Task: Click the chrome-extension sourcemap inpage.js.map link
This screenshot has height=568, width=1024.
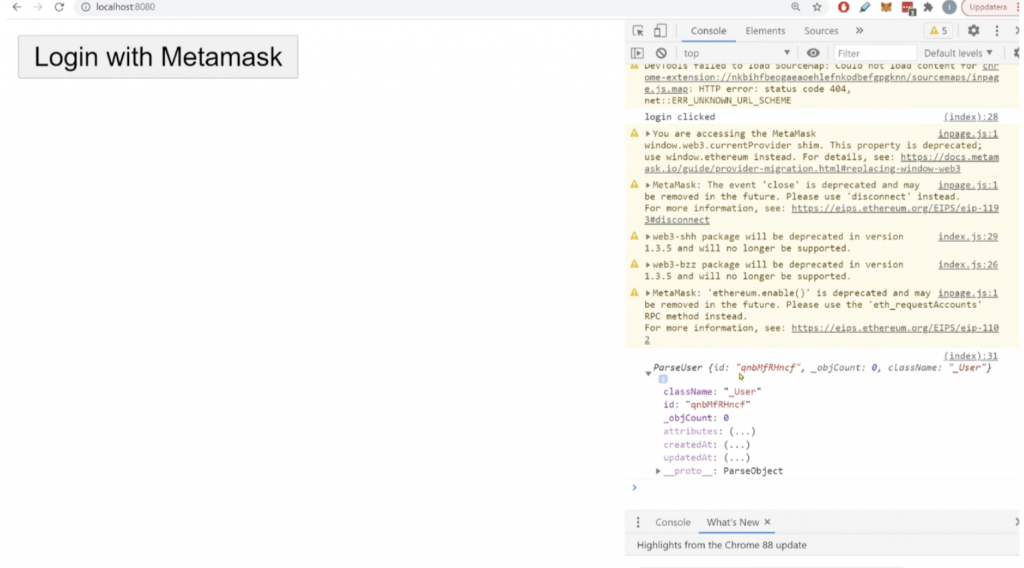Action: point(822,77)
